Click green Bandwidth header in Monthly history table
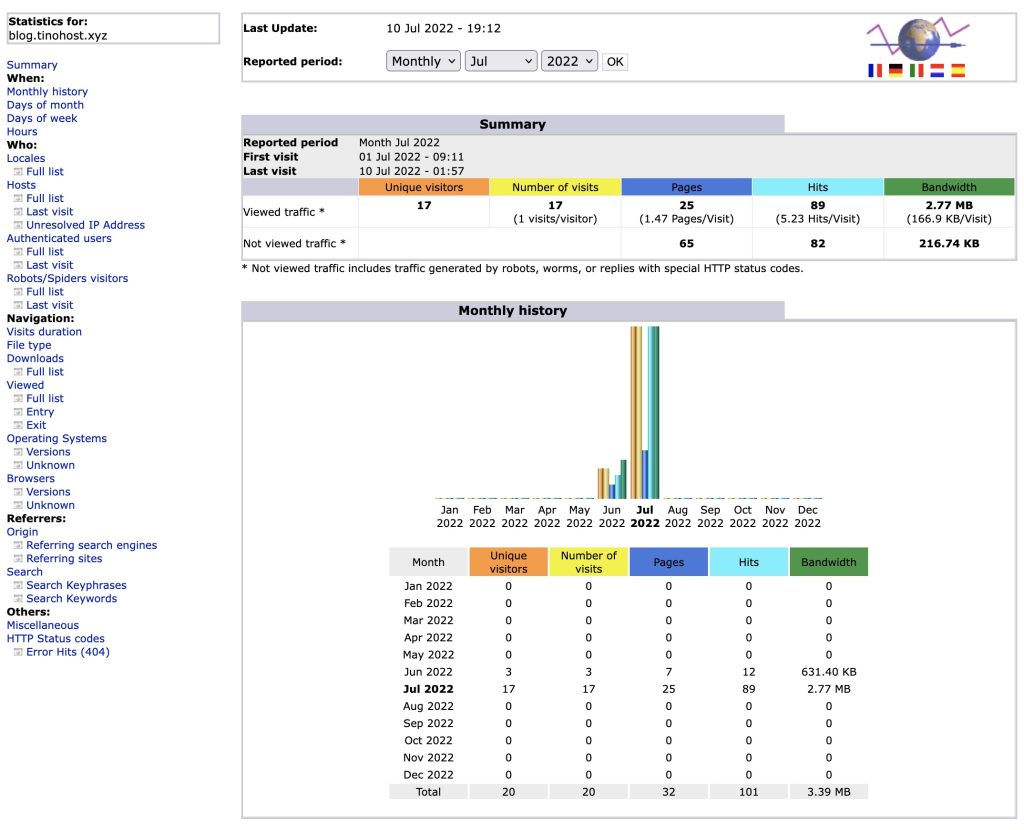Viewport: 1024px width, 830px height. (x=829, y=562)
